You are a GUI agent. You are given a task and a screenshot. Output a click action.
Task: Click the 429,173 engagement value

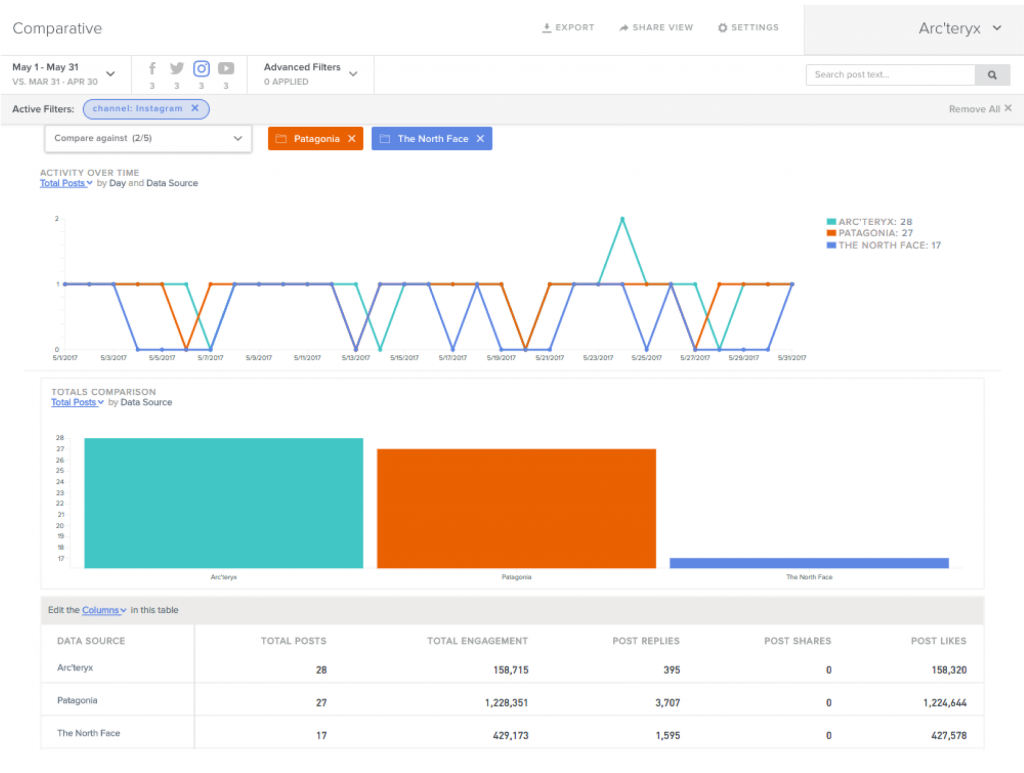coord(511,736)
